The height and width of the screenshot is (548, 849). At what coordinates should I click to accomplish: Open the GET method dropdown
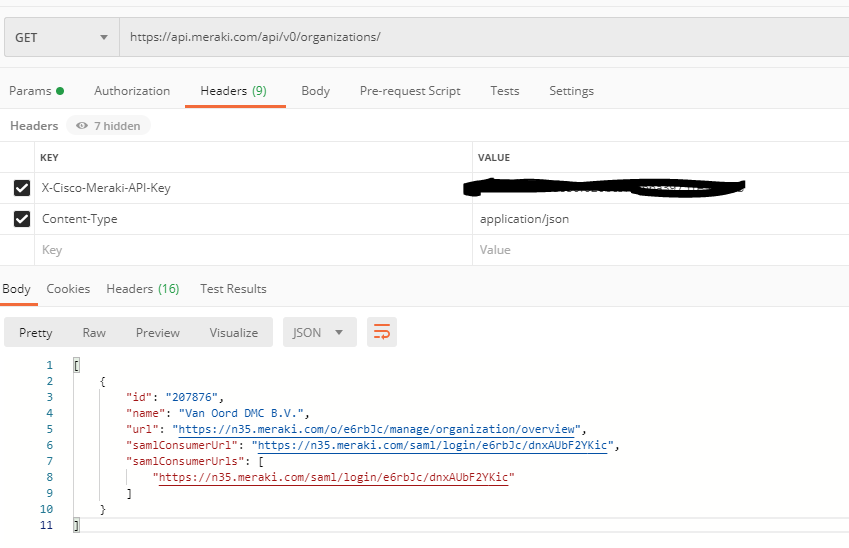[61, 38]
